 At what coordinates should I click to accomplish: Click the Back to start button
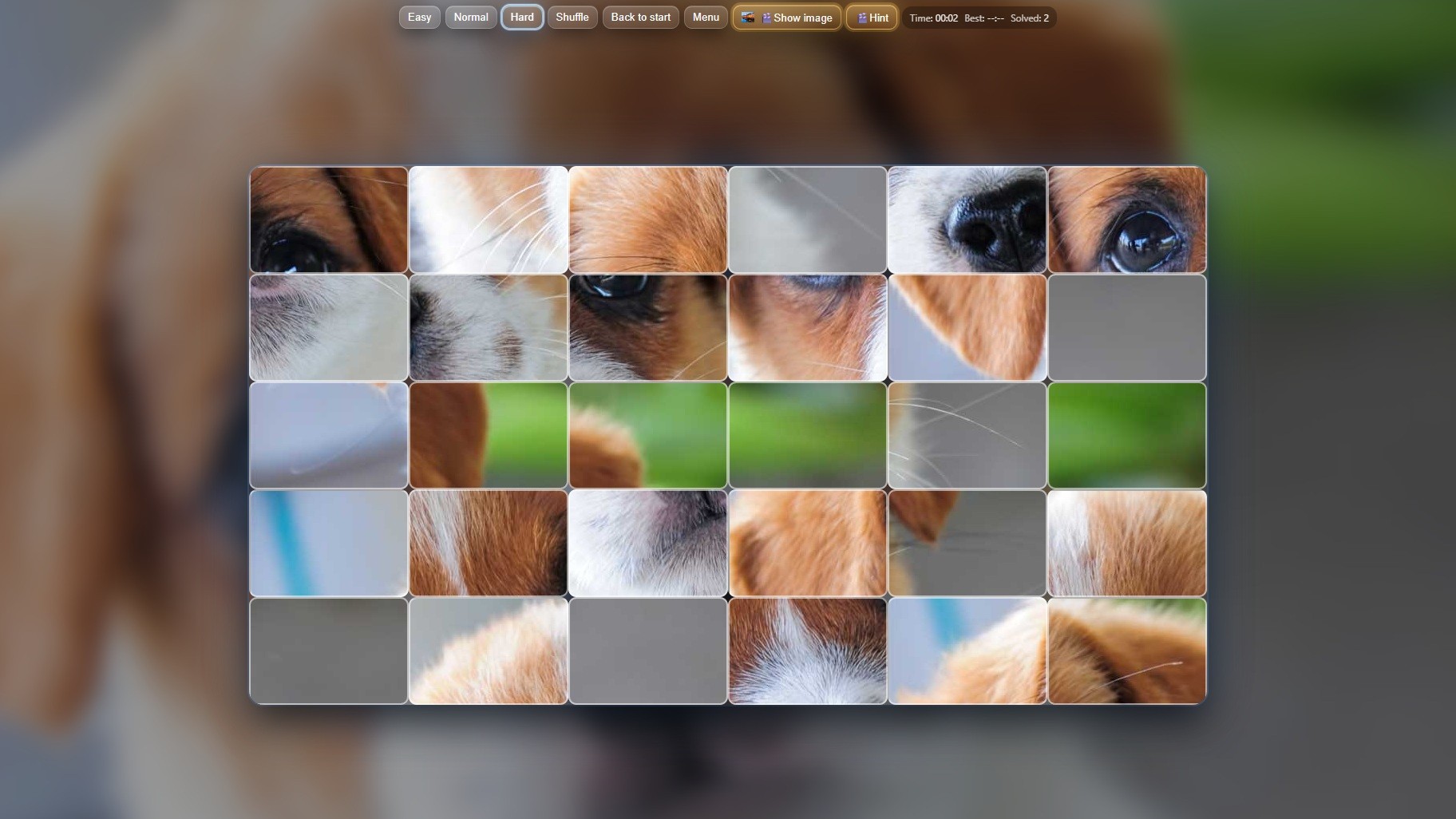pyautogui.click(x=640, y=17)
